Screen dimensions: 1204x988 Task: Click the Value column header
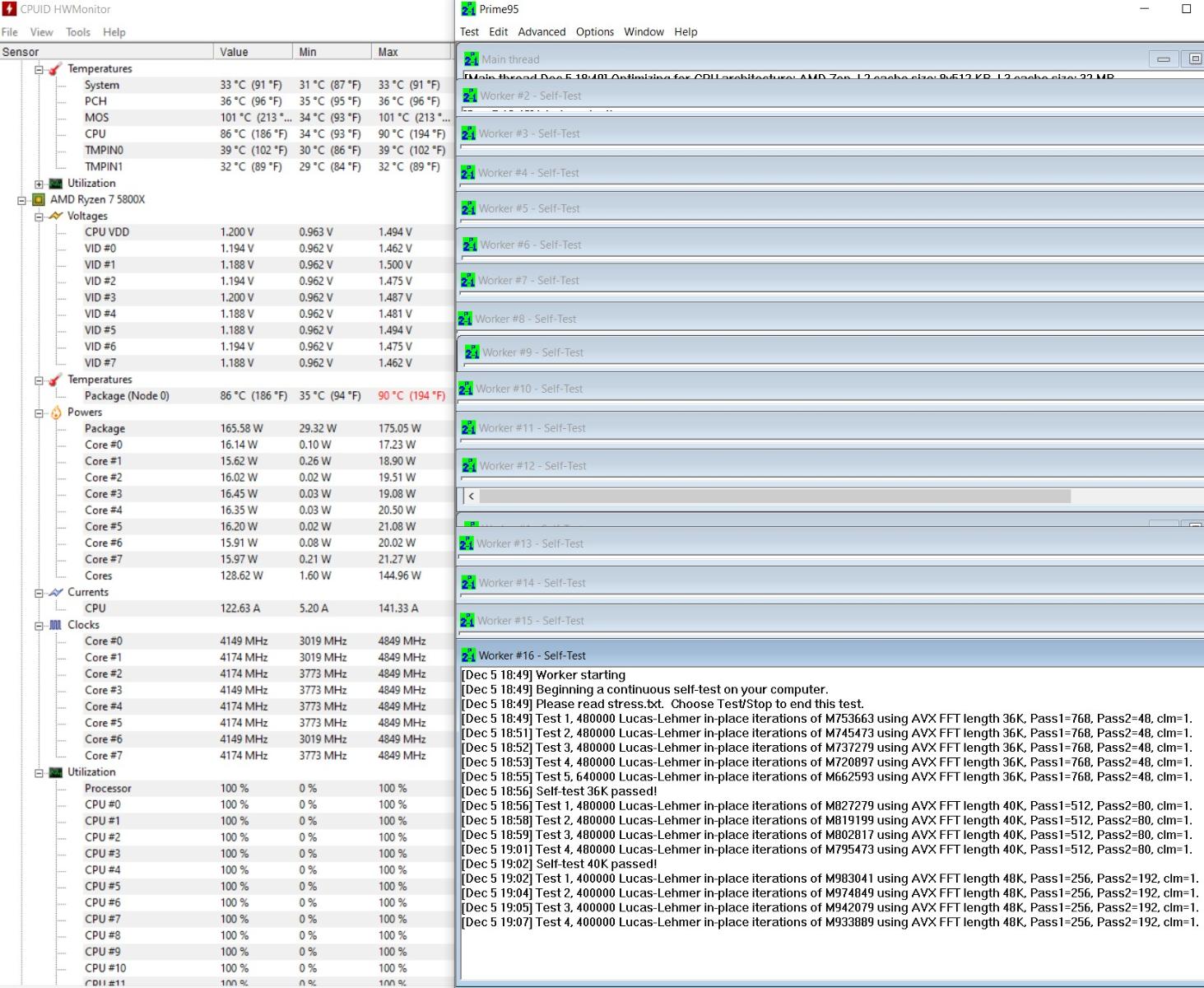tap(253, 52)
